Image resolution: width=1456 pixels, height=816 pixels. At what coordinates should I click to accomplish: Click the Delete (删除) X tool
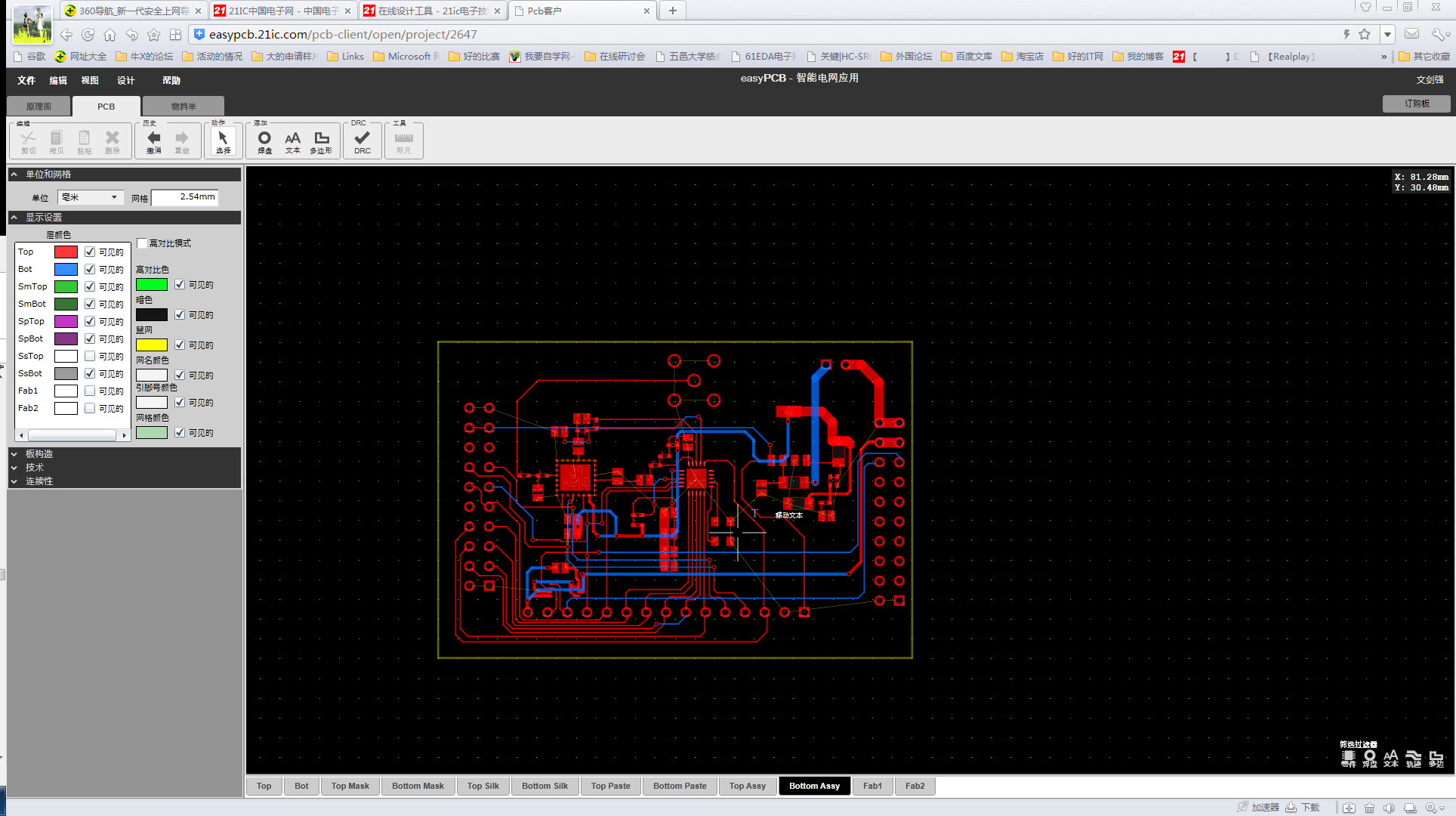point(112,141)
